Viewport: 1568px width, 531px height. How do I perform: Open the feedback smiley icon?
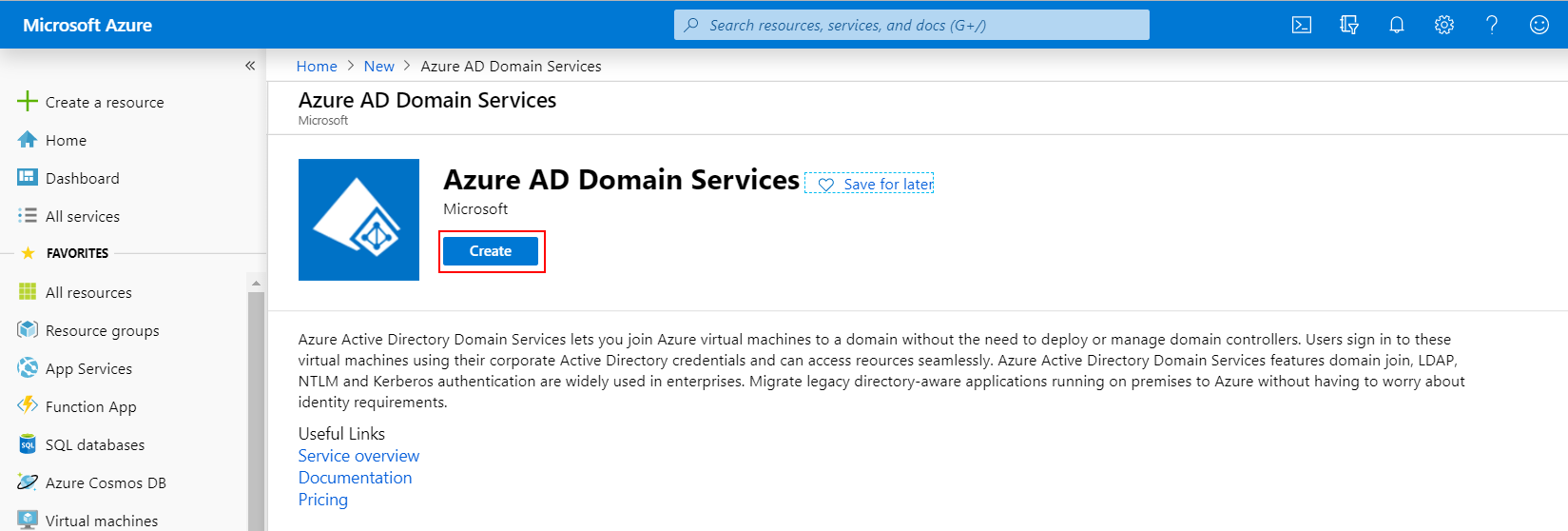(1539, 25)
